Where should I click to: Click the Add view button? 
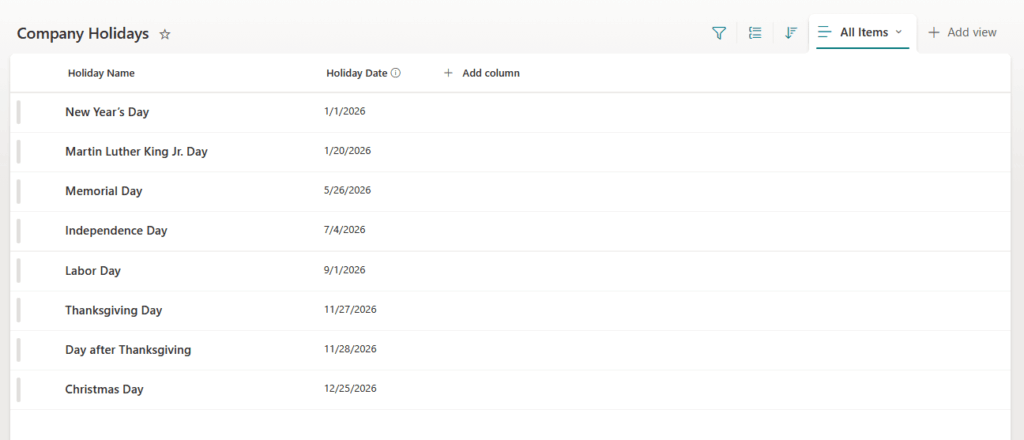tap(962, 32)
